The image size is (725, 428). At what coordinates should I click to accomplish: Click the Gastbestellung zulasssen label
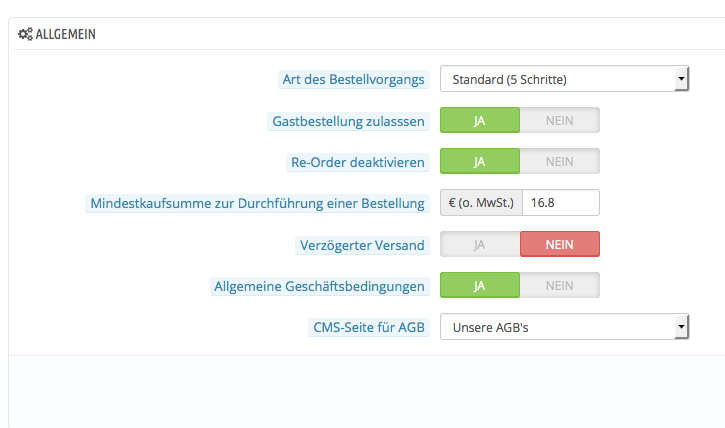(x=348, y=121)
